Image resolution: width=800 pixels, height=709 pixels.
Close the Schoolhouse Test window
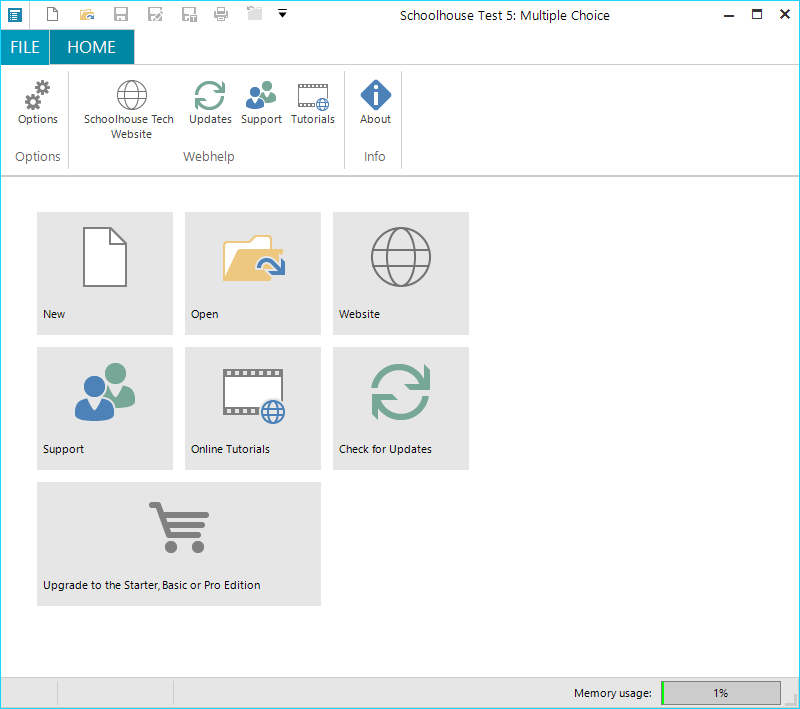pos(785,14)
